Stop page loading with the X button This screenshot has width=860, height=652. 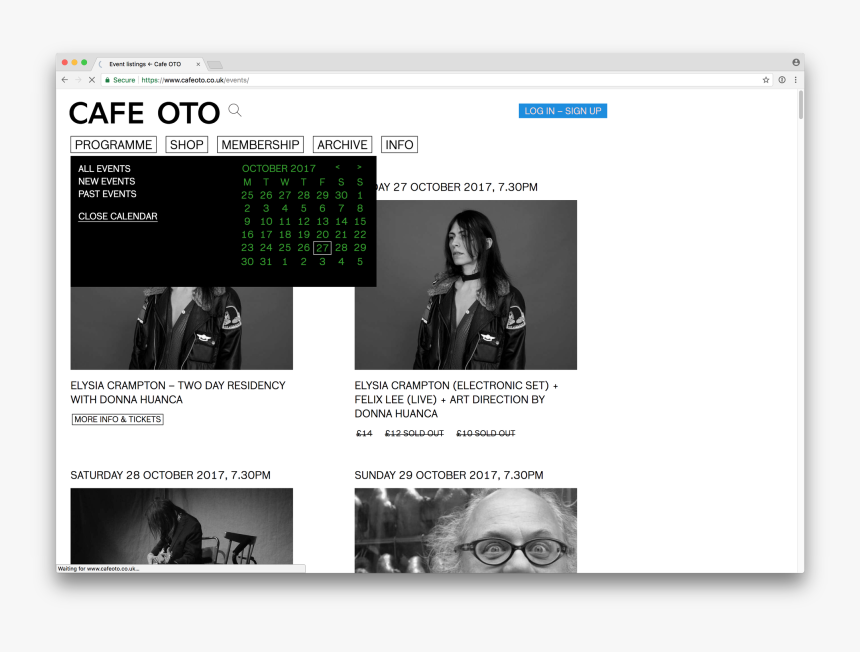(92, 80)
